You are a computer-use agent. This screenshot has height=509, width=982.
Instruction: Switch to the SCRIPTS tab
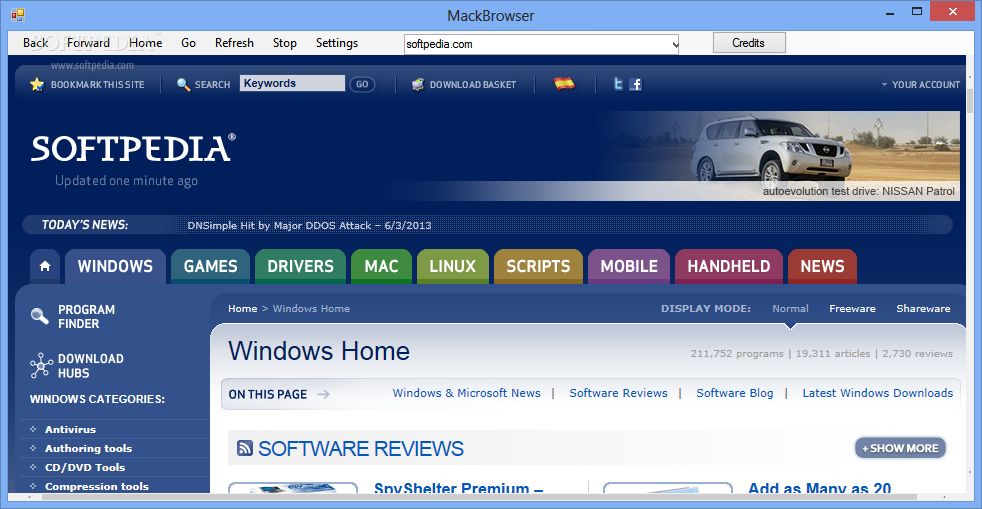coord(539,266)
